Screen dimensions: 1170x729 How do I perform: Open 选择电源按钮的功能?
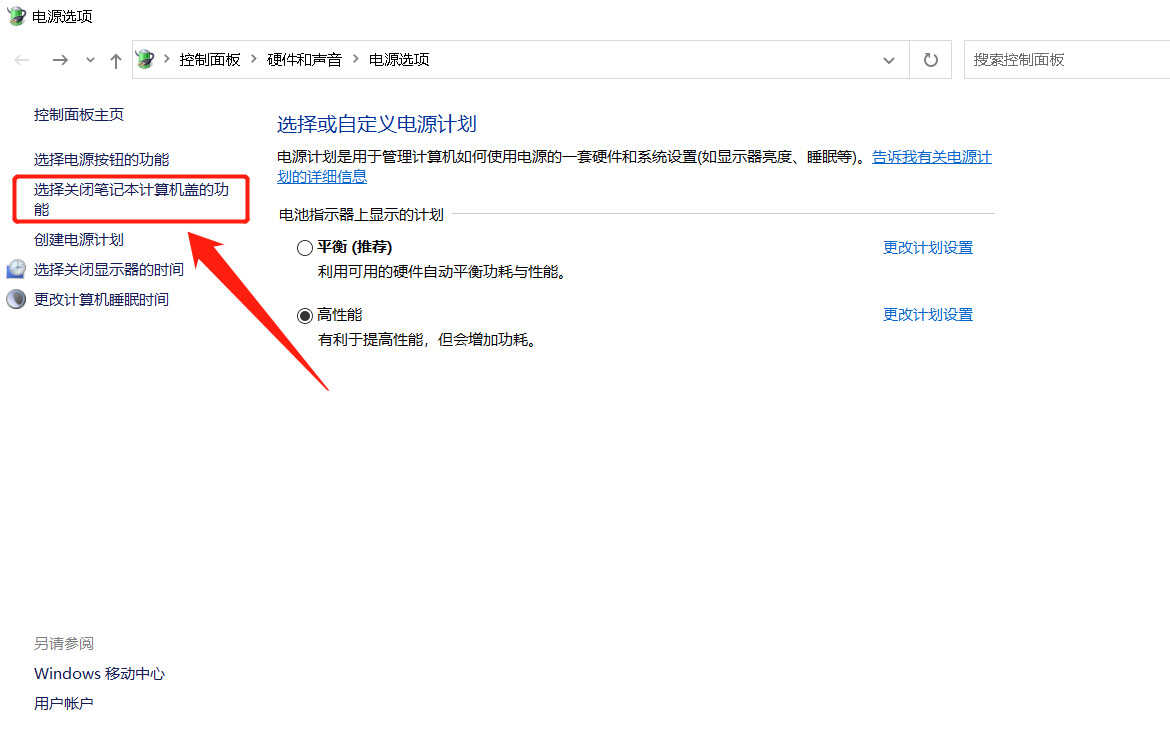(101, 159)
